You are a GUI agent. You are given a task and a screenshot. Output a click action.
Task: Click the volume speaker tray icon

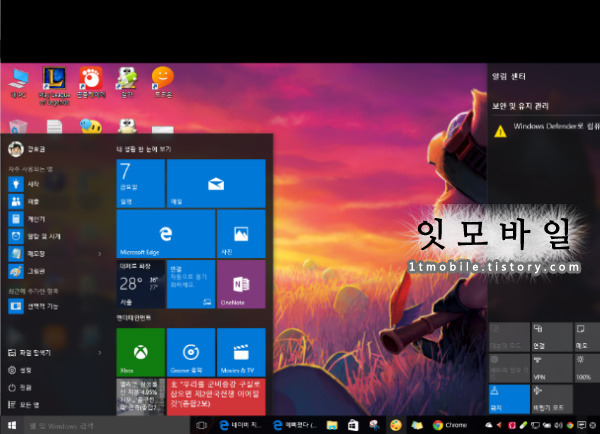[x=559, y=425]
